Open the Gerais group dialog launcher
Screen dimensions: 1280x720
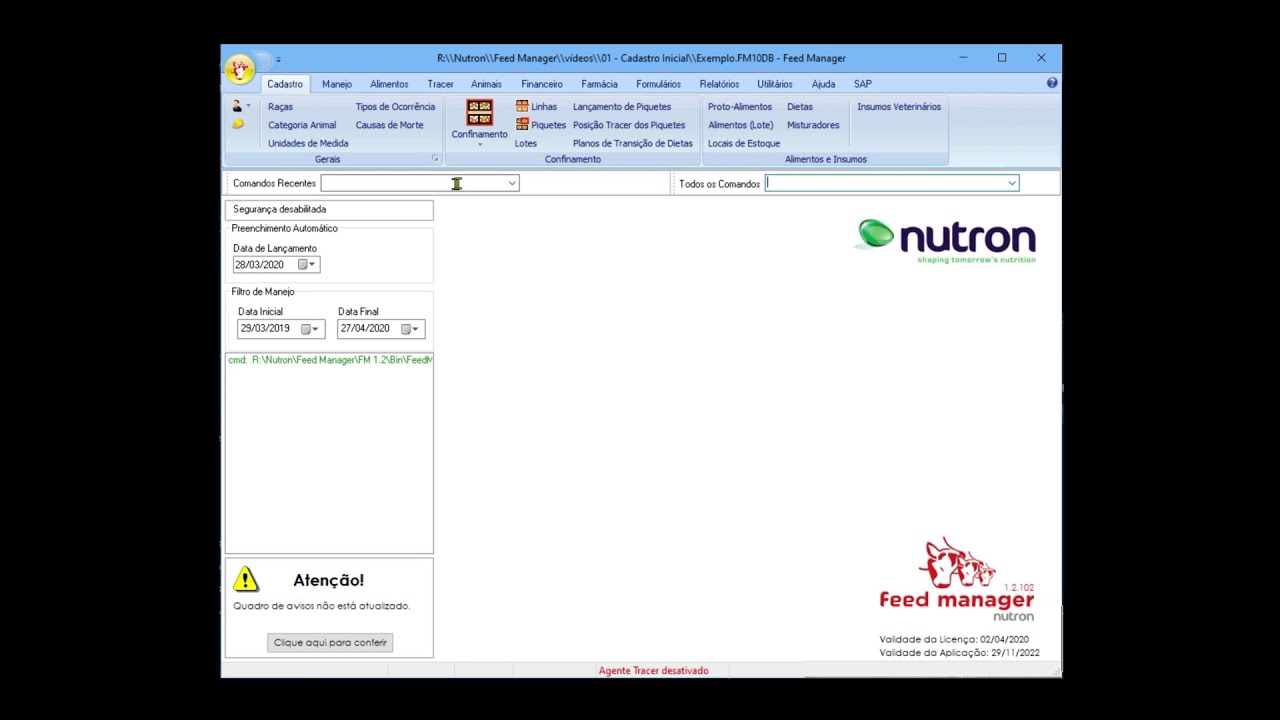click(x=435, y=159)
